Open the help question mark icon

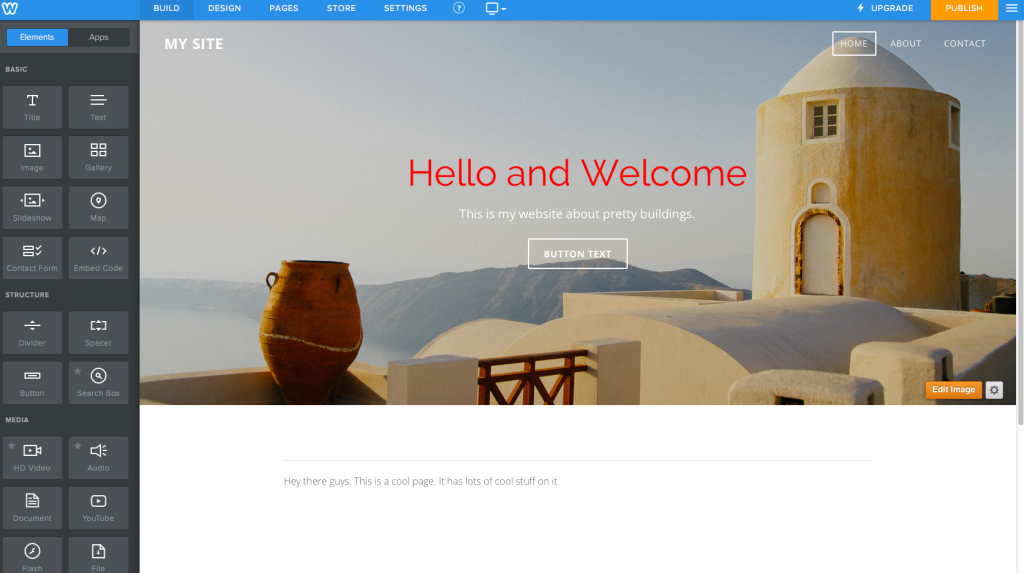459,8
